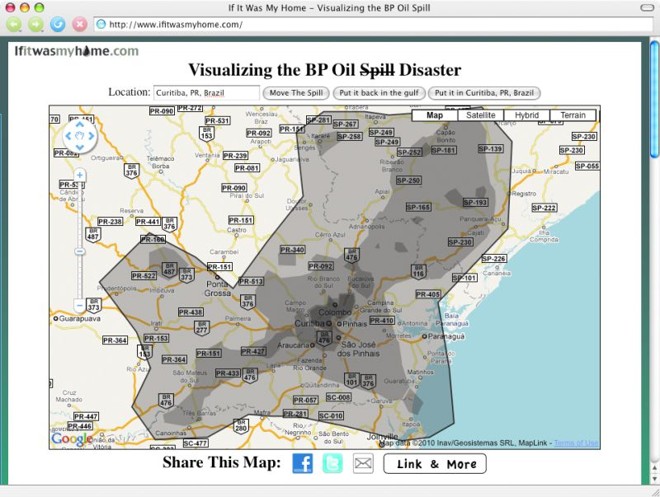
Task: Click the Pinhais label on map
Action: [354, 324]
